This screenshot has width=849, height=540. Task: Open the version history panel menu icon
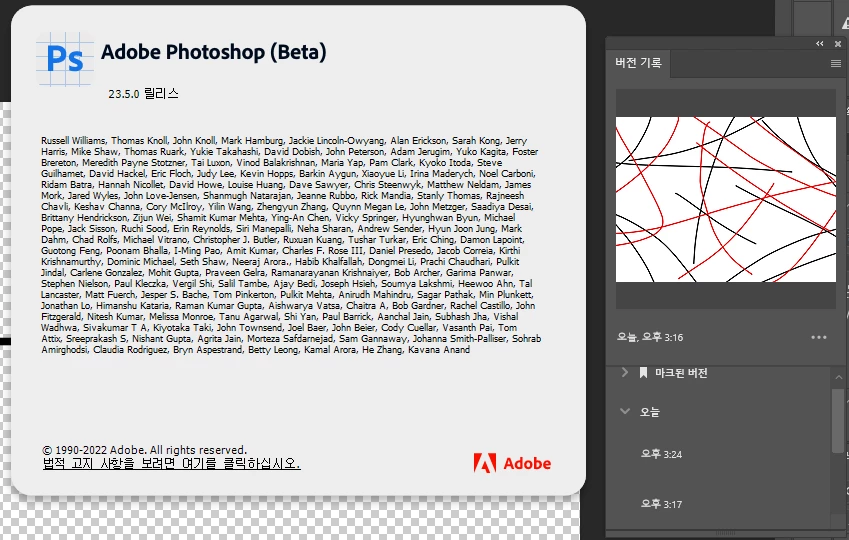[x=835, y=63]
